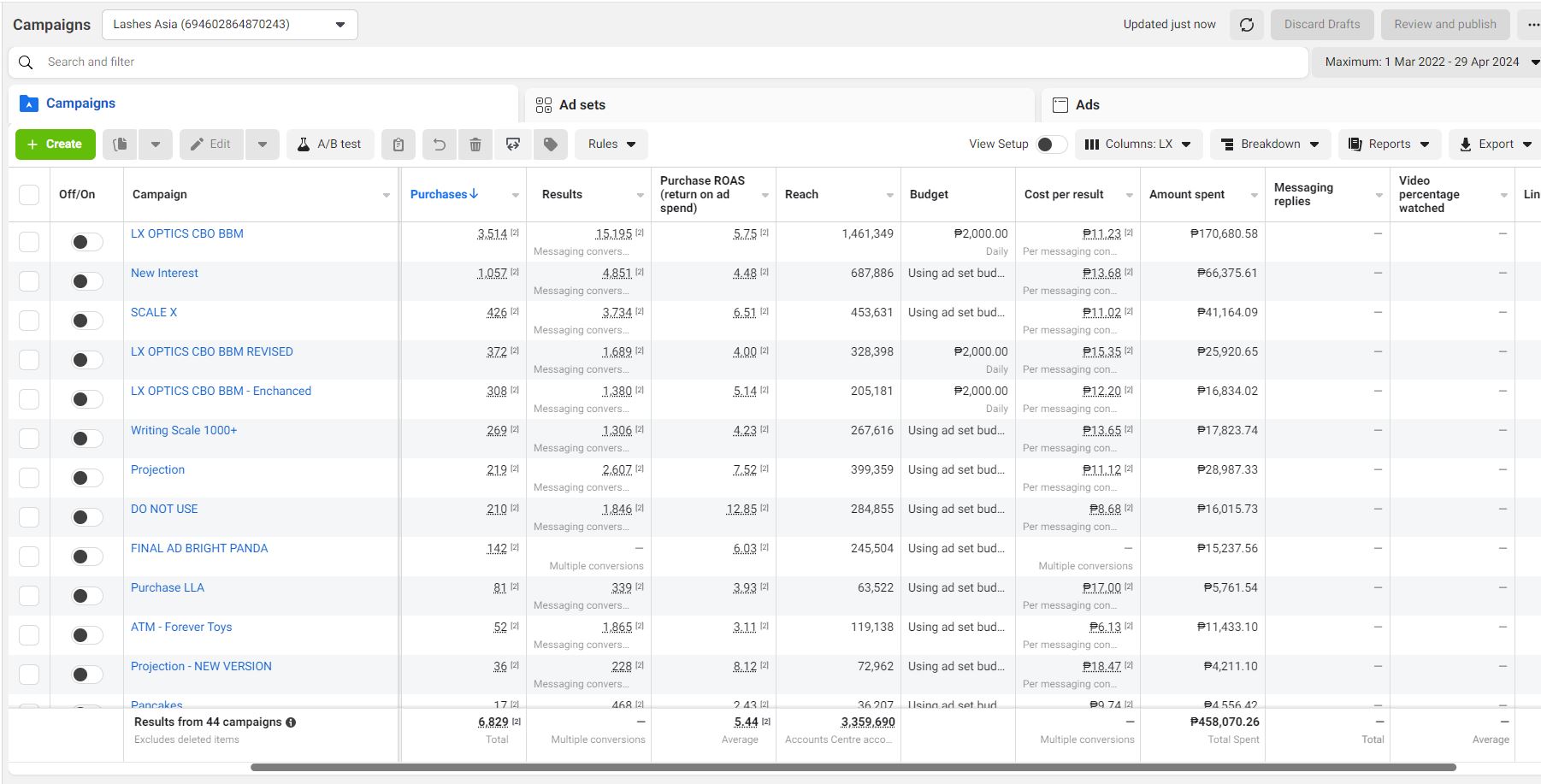Click the Ads square icon

[1060, 105]
